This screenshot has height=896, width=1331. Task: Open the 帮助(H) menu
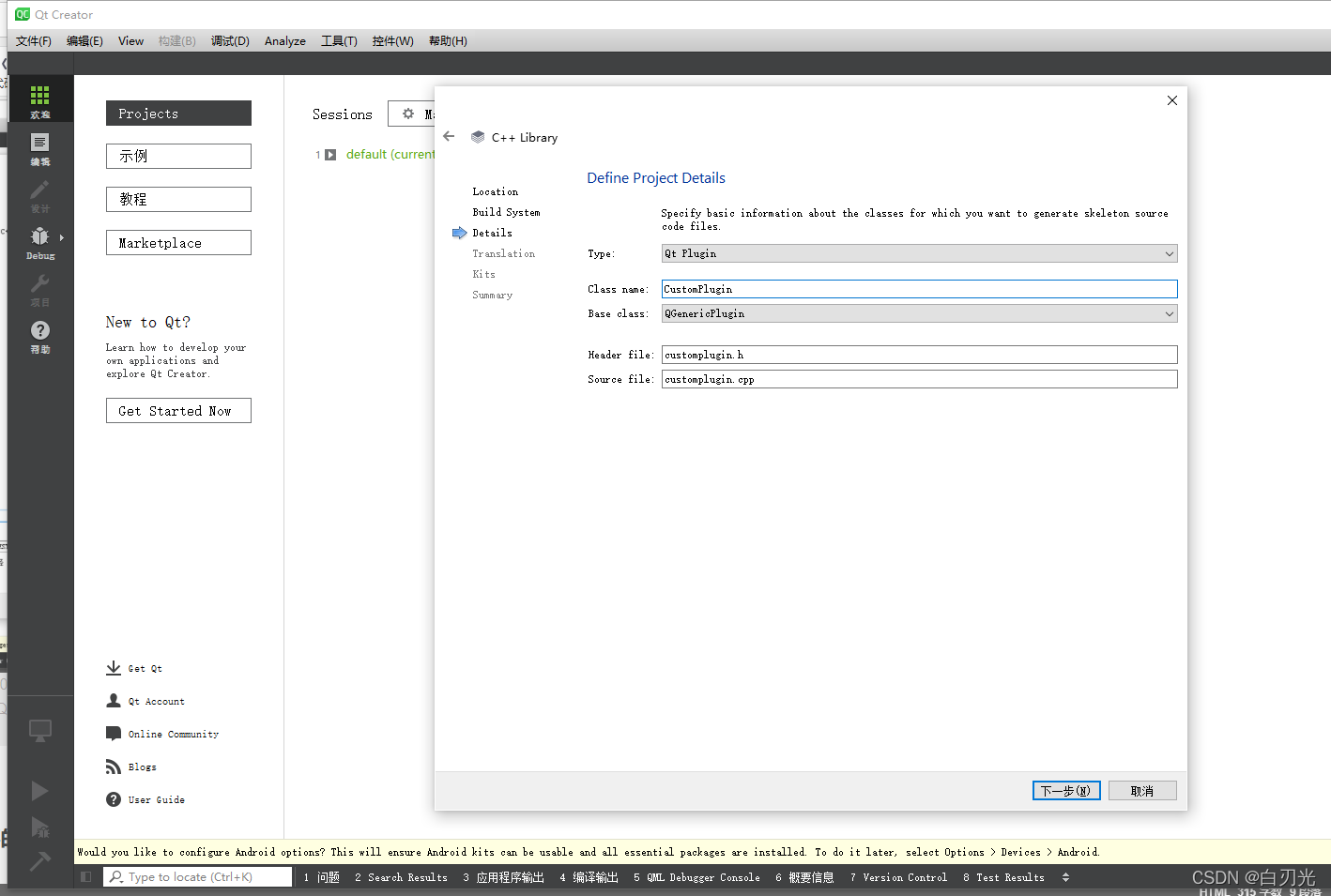(x=448, y=40)
